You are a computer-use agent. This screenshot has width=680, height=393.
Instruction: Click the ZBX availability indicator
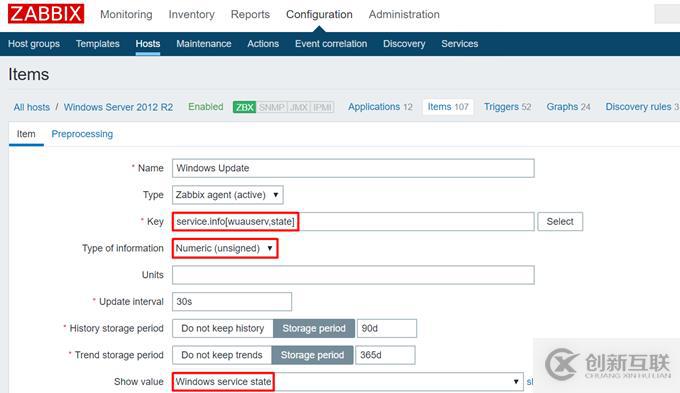pyautogui.click(x=245, y=107)
